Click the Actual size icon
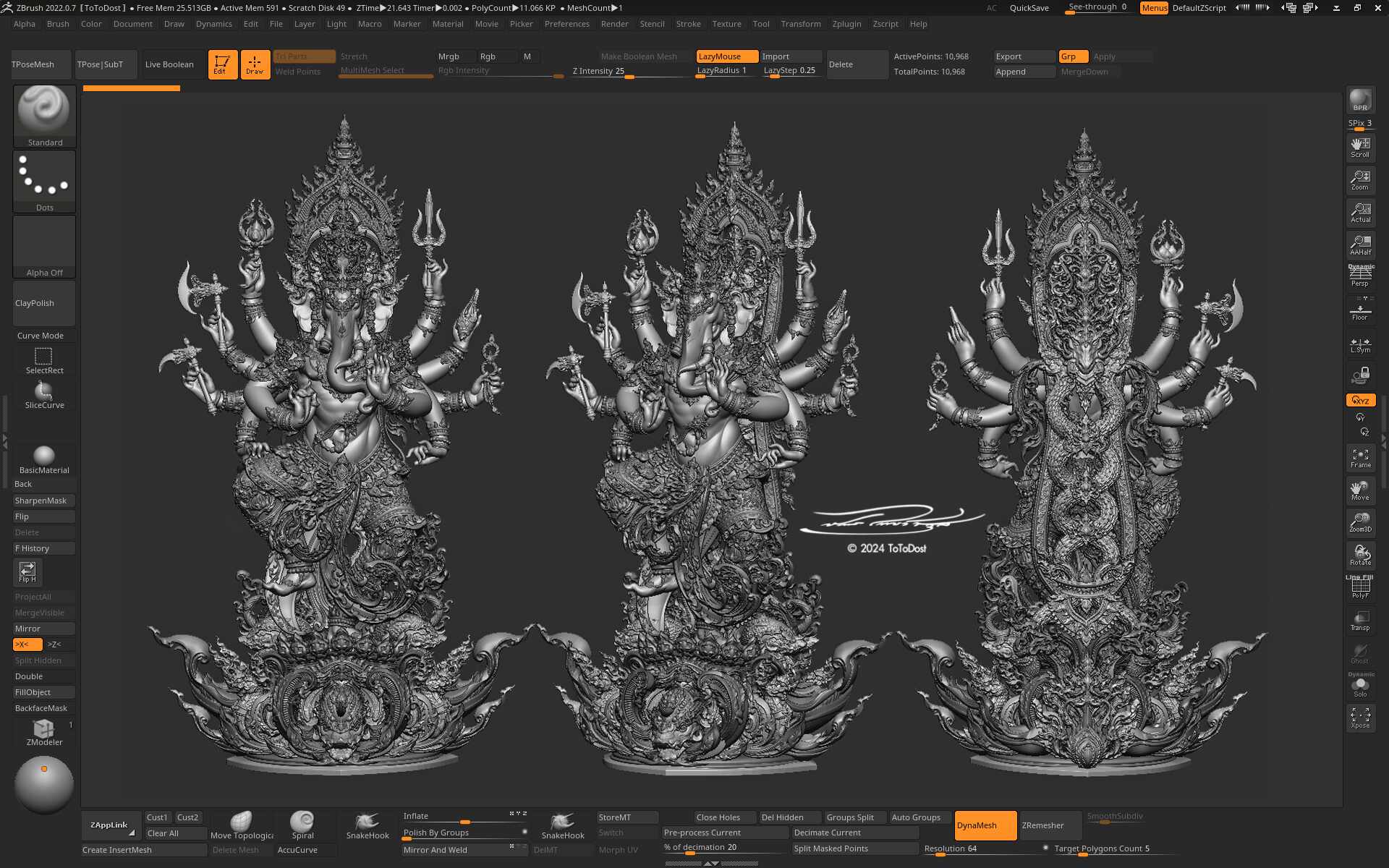 point(1360,213)
